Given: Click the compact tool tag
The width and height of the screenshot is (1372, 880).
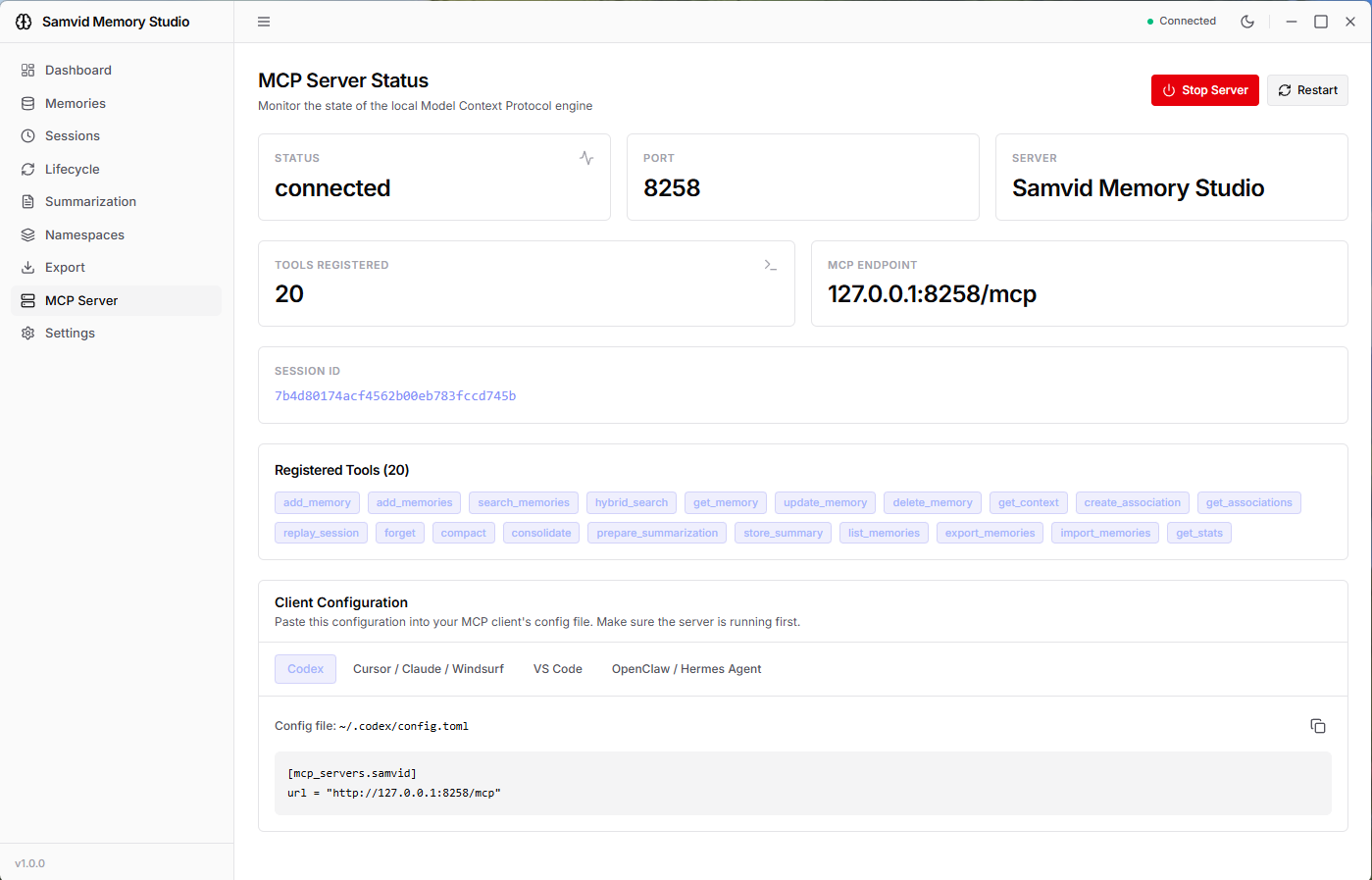Looking at the screenshot, I should click(x=464, y=534).
